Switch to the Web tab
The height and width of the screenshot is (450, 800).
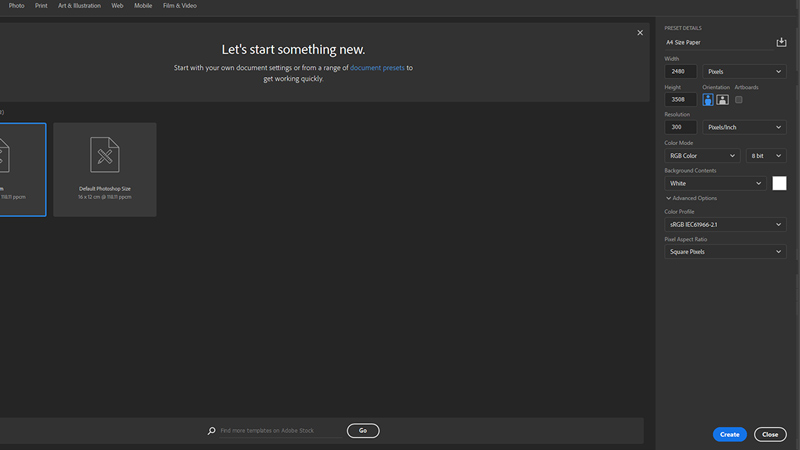(117, 6)
